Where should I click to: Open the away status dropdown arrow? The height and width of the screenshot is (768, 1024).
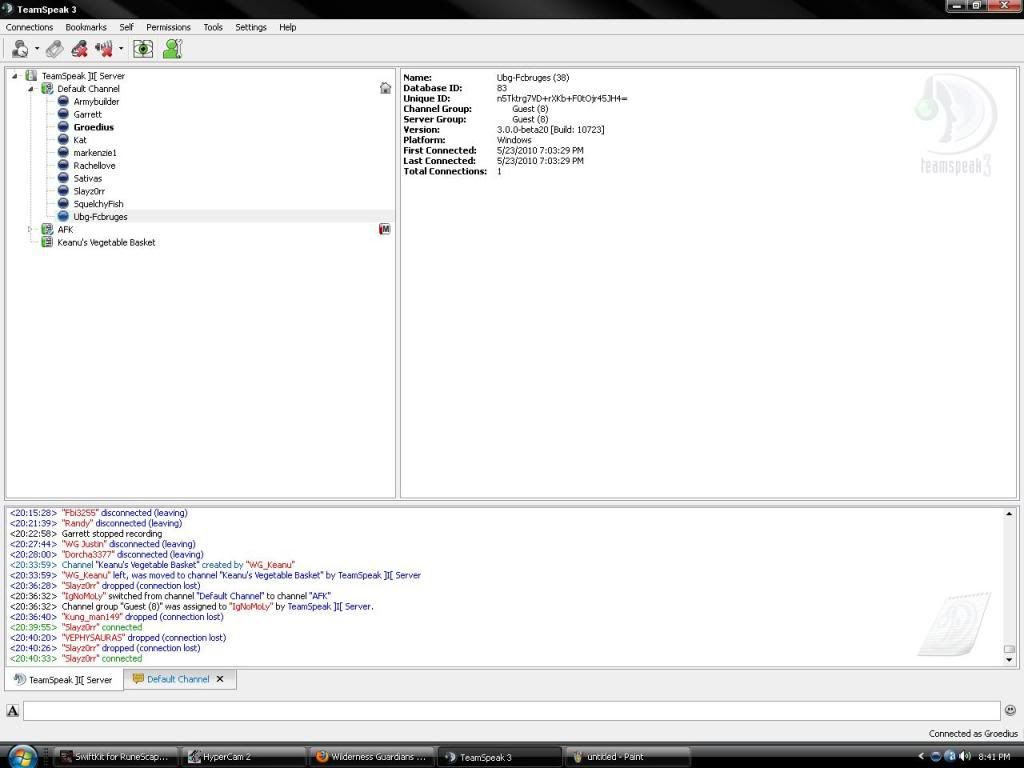click(x=37, y=48)
